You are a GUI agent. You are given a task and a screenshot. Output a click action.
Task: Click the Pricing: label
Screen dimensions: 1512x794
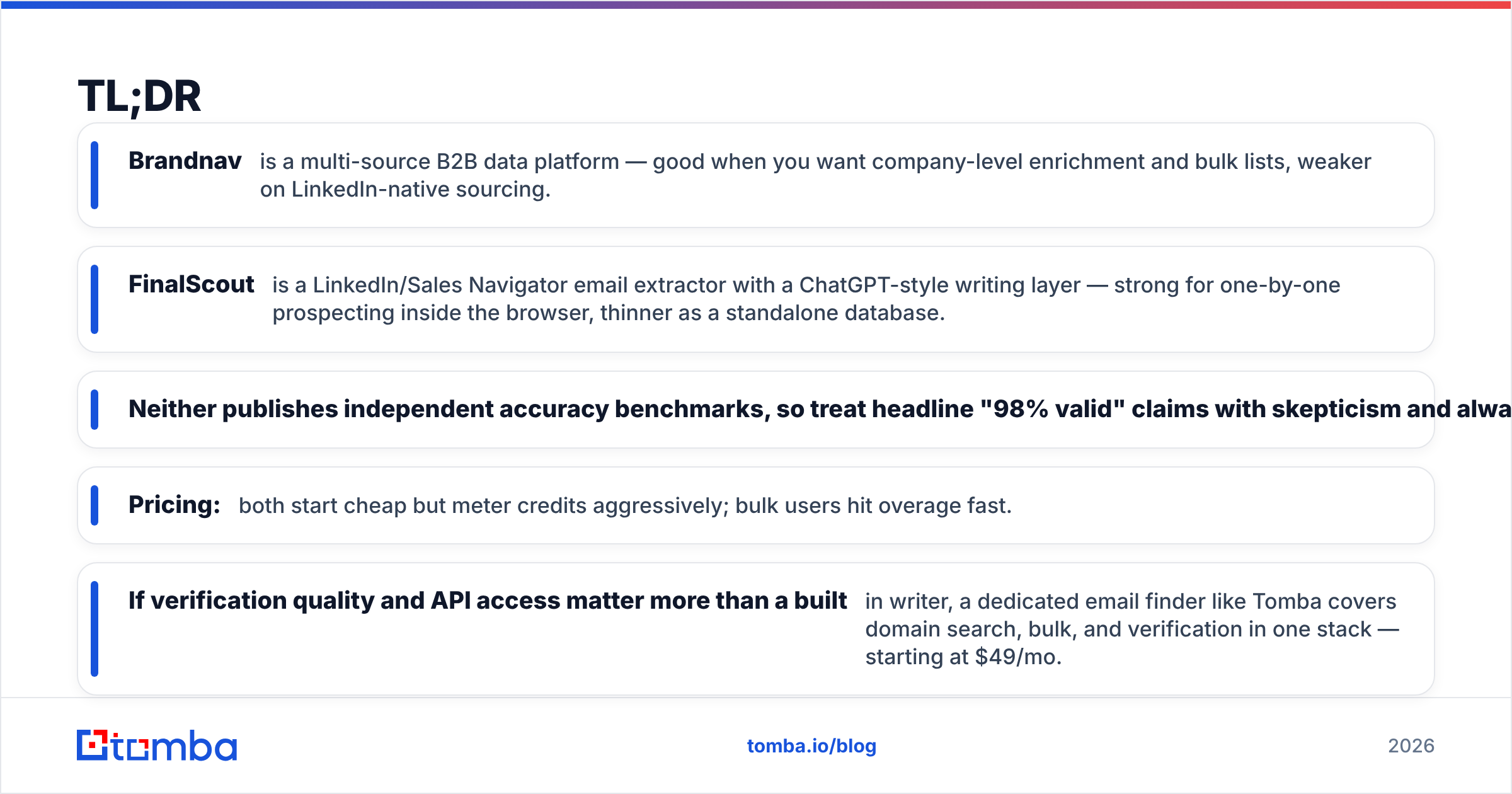point(175,505)
